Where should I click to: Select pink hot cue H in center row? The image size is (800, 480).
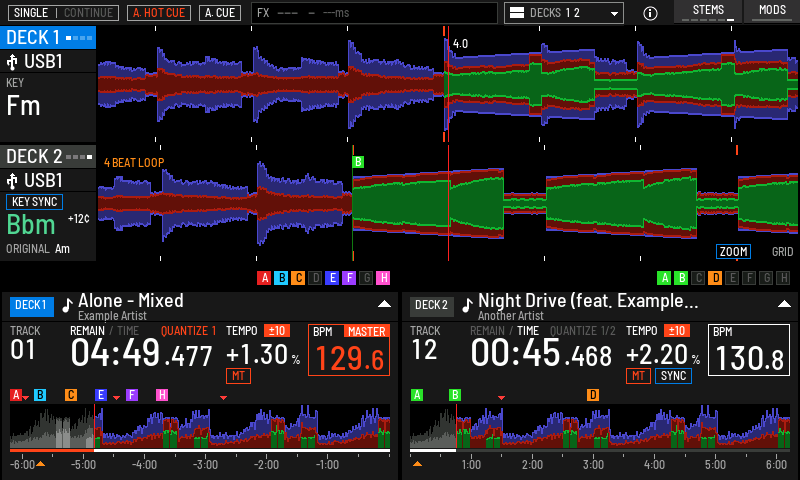click(x=383, y=278)
